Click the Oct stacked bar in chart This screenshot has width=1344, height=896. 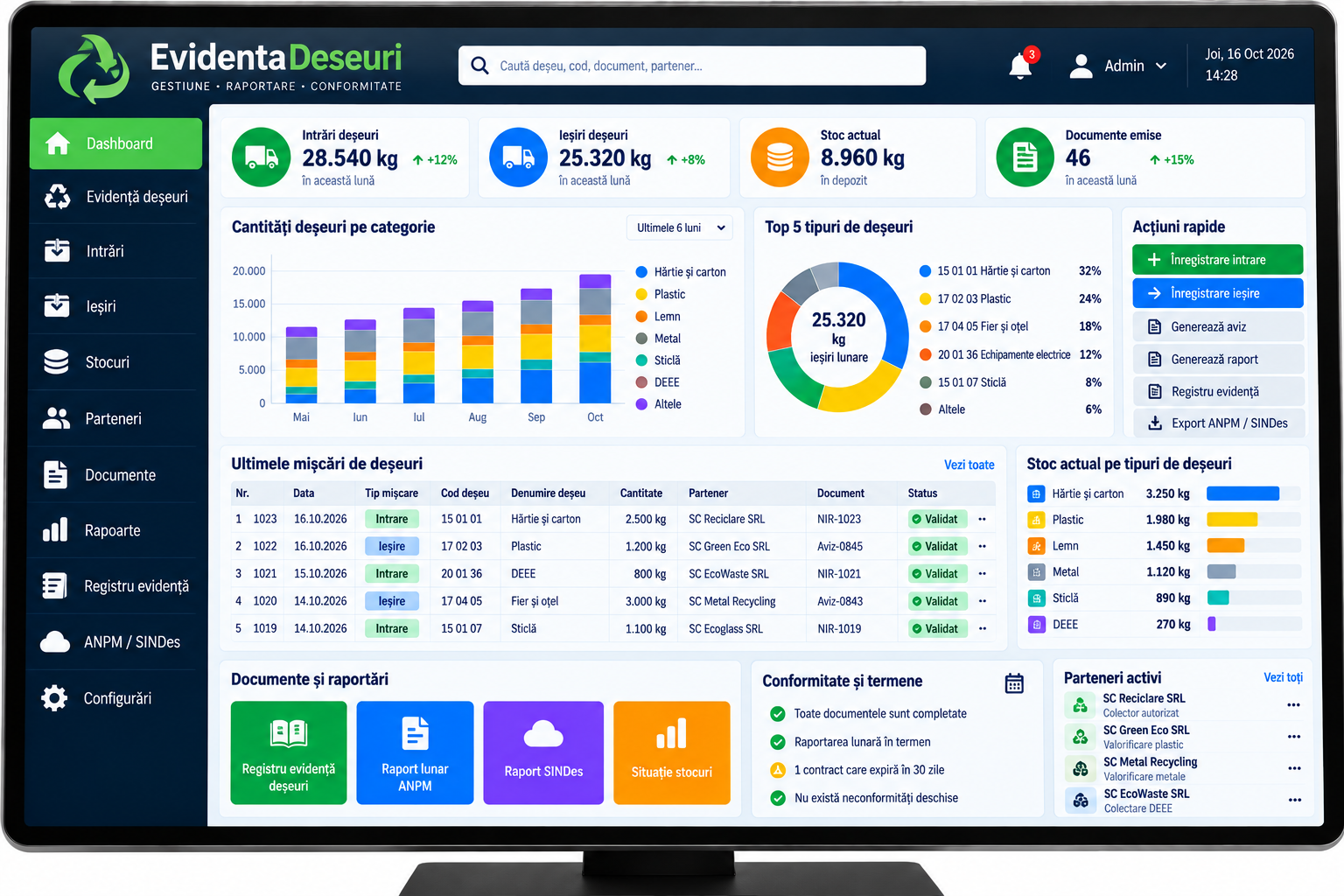[x=595, y=339]
